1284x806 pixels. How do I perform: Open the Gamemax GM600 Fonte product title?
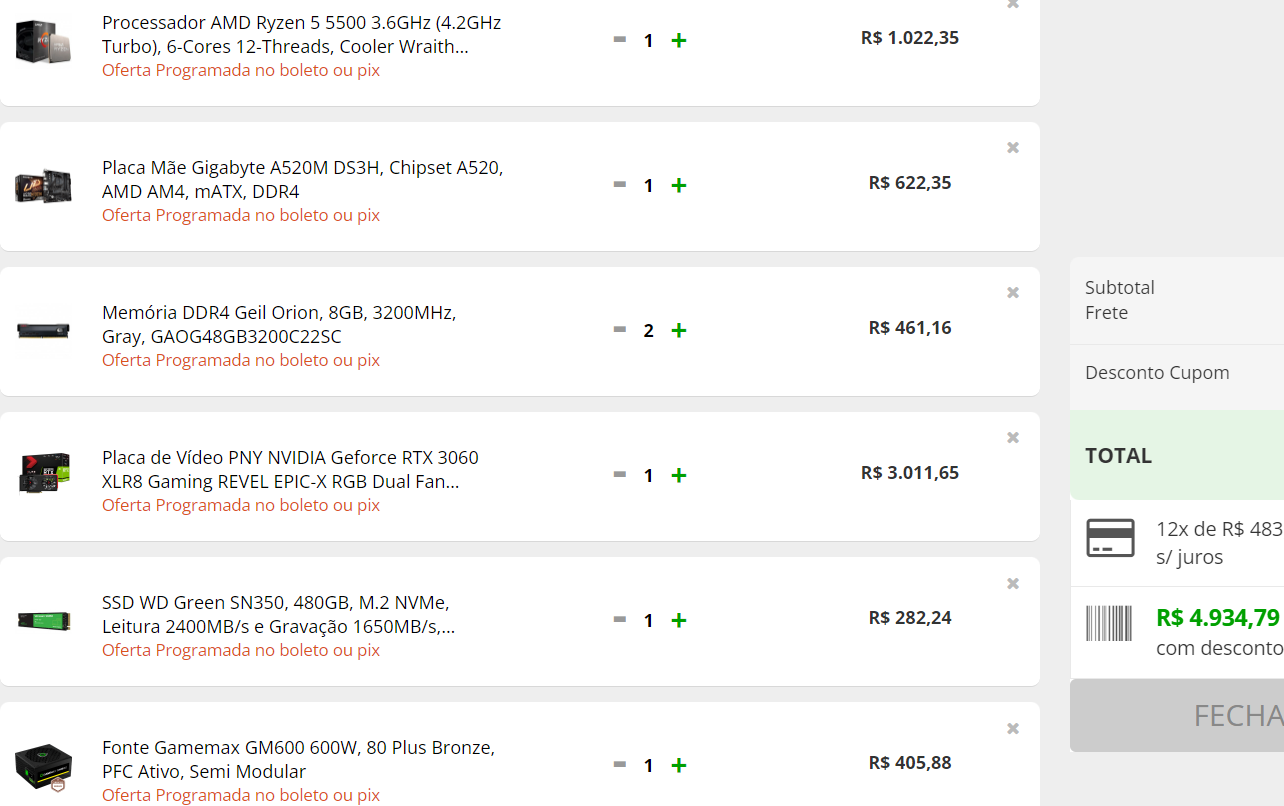(298, 760)
